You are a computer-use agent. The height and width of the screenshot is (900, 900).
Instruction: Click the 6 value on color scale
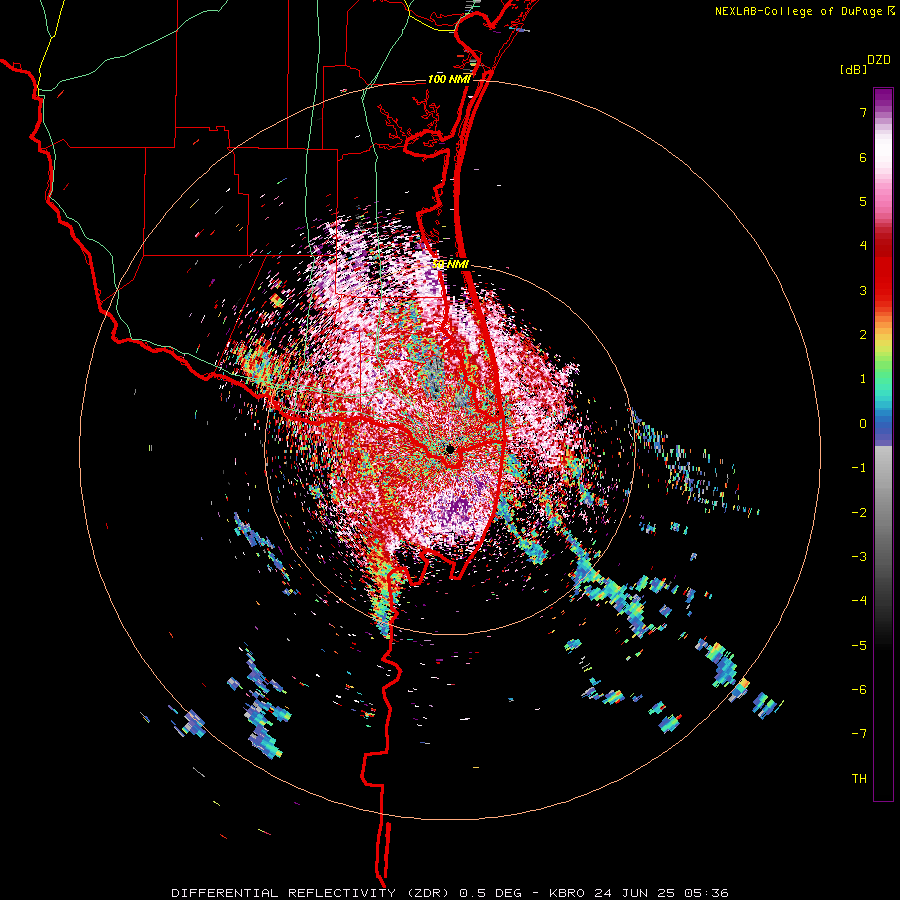pyautogui.click(x=863, y=157)
